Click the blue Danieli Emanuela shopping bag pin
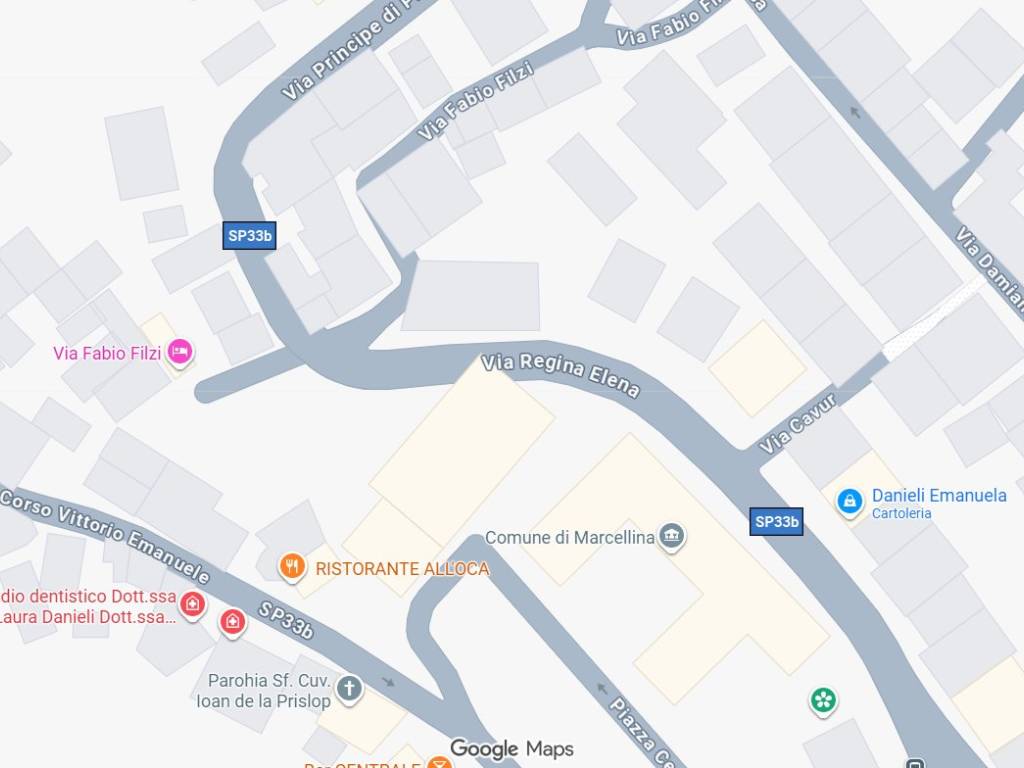 tap(850, 502)
